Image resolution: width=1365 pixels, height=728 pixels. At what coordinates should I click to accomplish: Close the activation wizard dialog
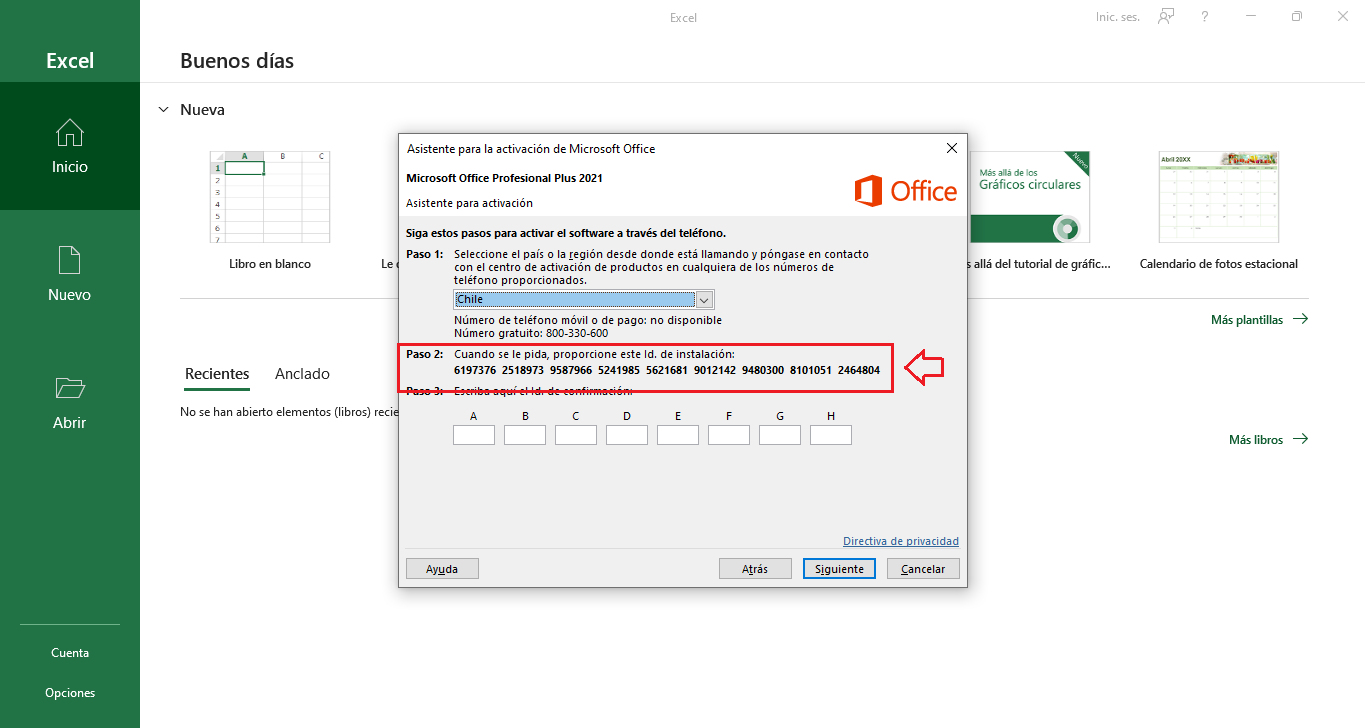pos(951,148)
